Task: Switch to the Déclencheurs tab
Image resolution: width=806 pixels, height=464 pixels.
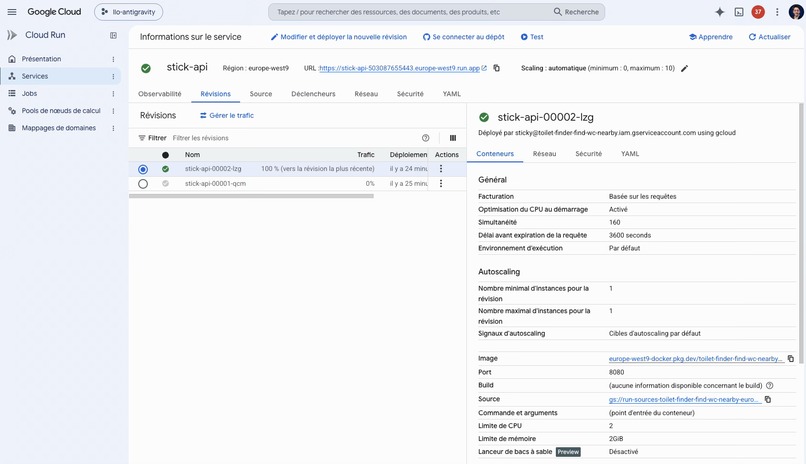Action: 313,94
